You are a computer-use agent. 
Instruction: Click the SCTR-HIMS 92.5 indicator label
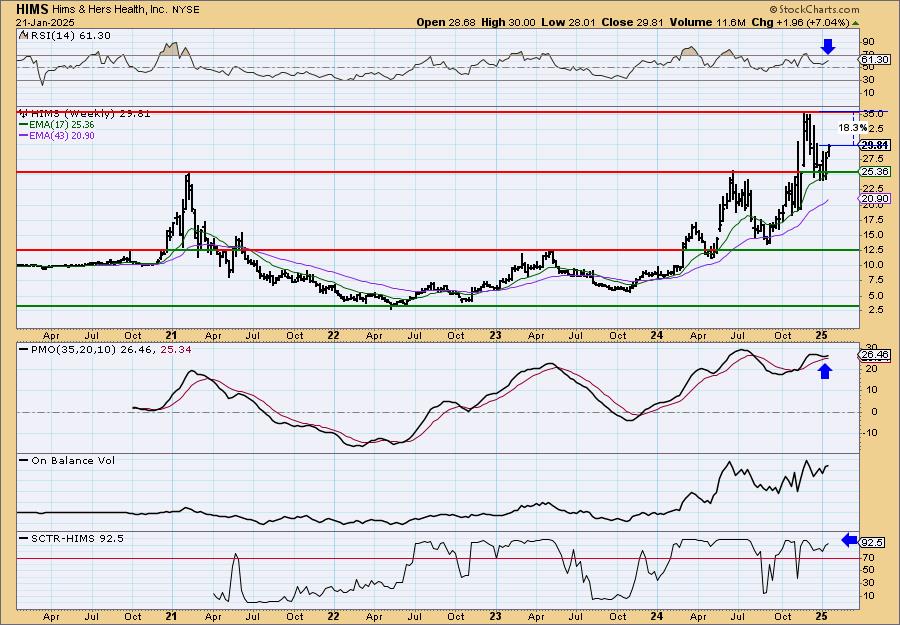[76, 538]
